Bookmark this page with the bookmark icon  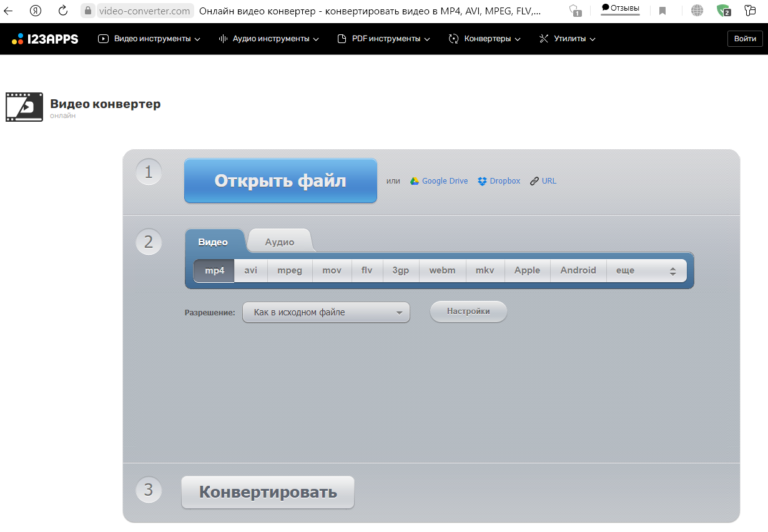tap(662, 11)
